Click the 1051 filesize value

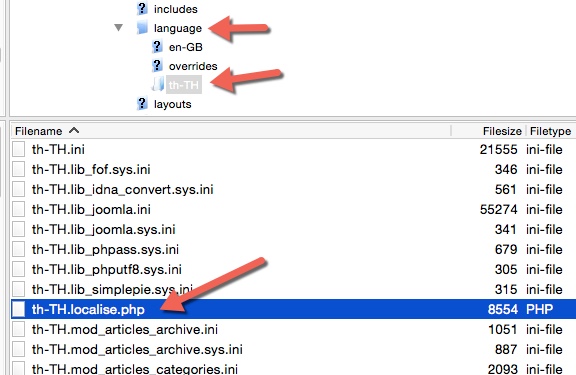[503, 329]
